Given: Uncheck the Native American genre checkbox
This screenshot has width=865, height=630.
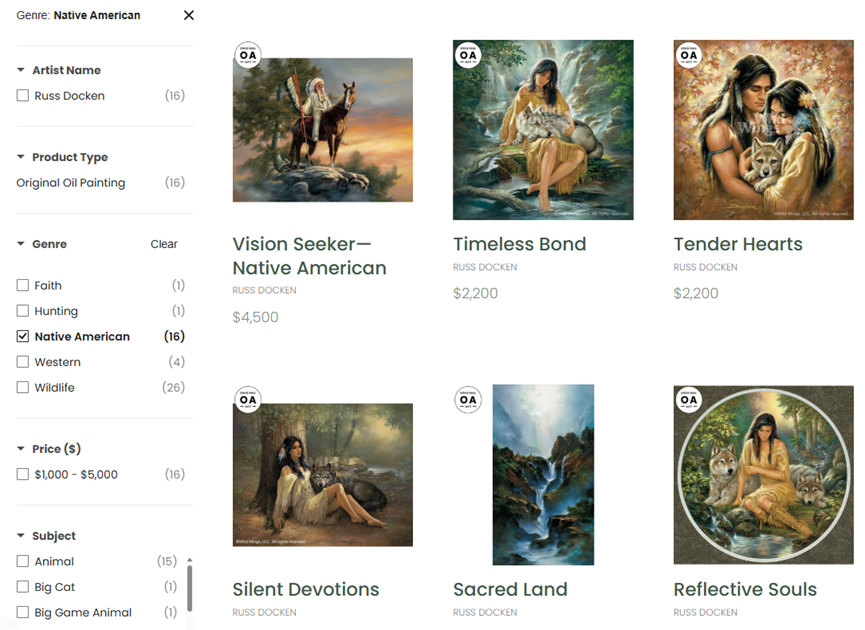Looking at the screenshot, I should pos(23,337).
